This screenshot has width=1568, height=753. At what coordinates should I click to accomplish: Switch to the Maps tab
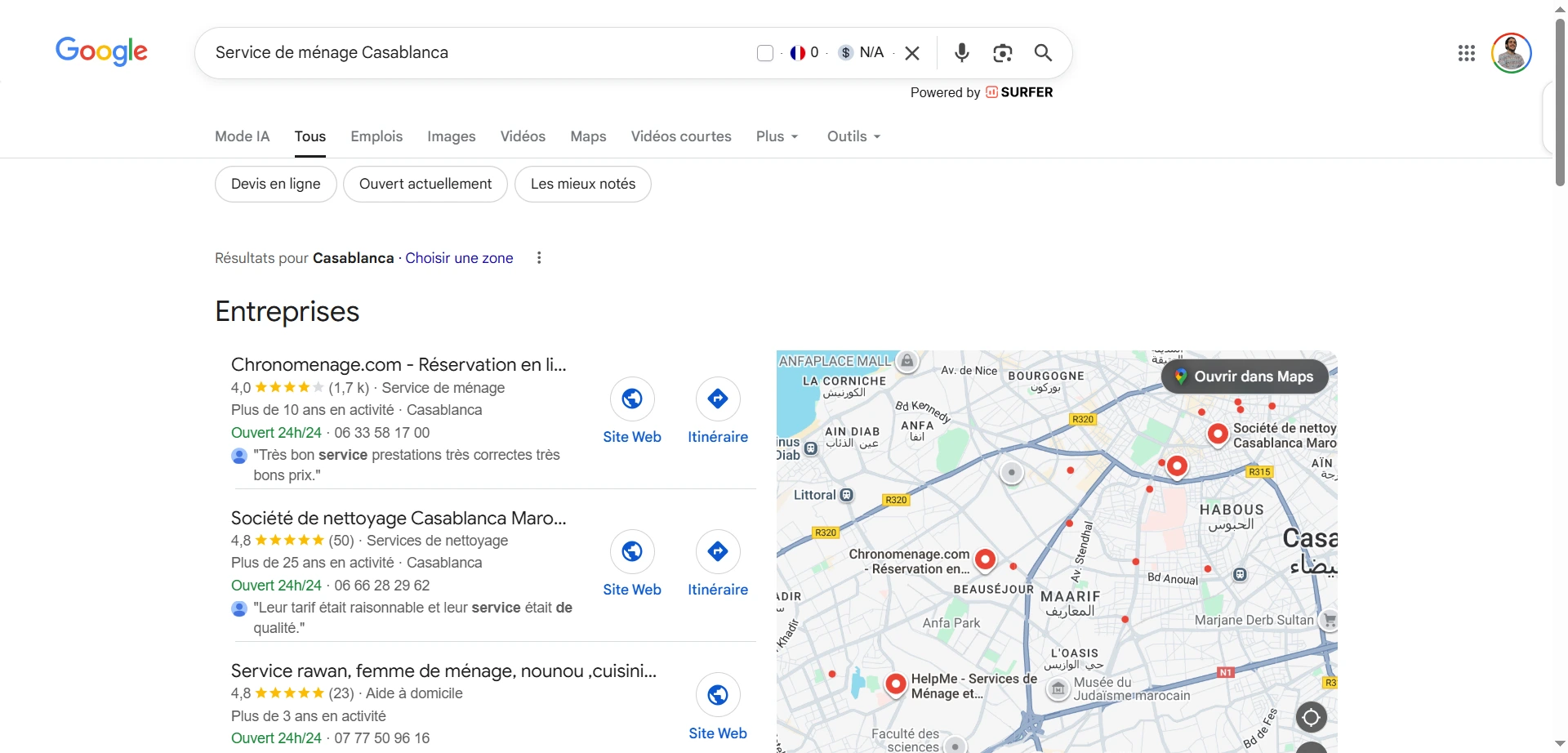tap(588, 136)
